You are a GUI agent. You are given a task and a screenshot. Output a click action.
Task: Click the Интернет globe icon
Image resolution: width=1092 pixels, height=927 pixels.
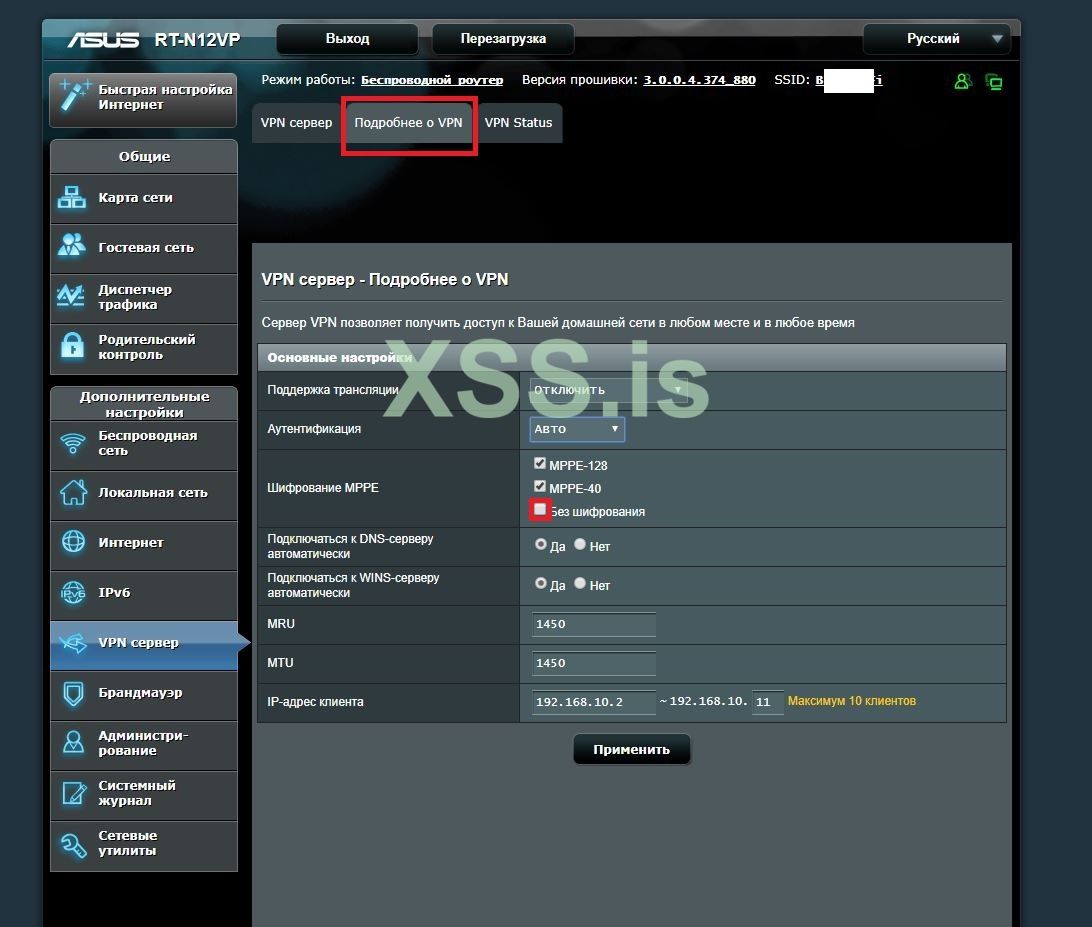pos(73,542)
